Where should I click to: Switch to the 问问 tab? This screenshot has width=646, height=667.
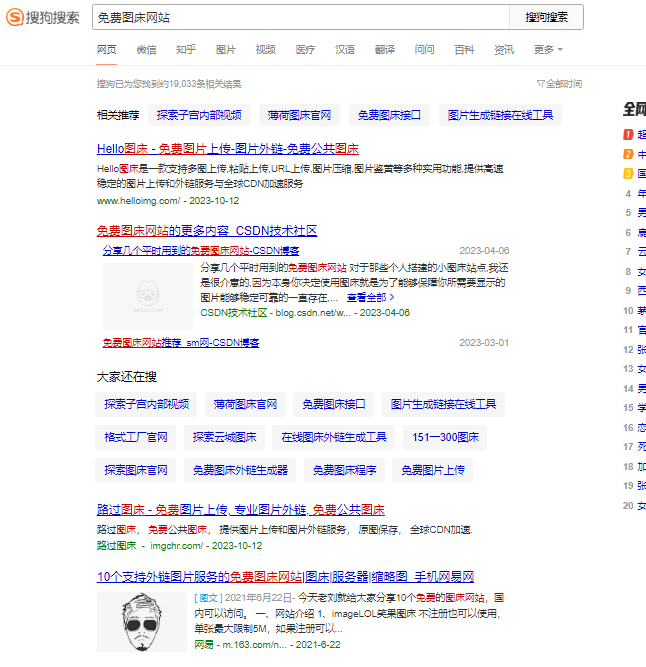pyautogui.click(x=424, y=50)
